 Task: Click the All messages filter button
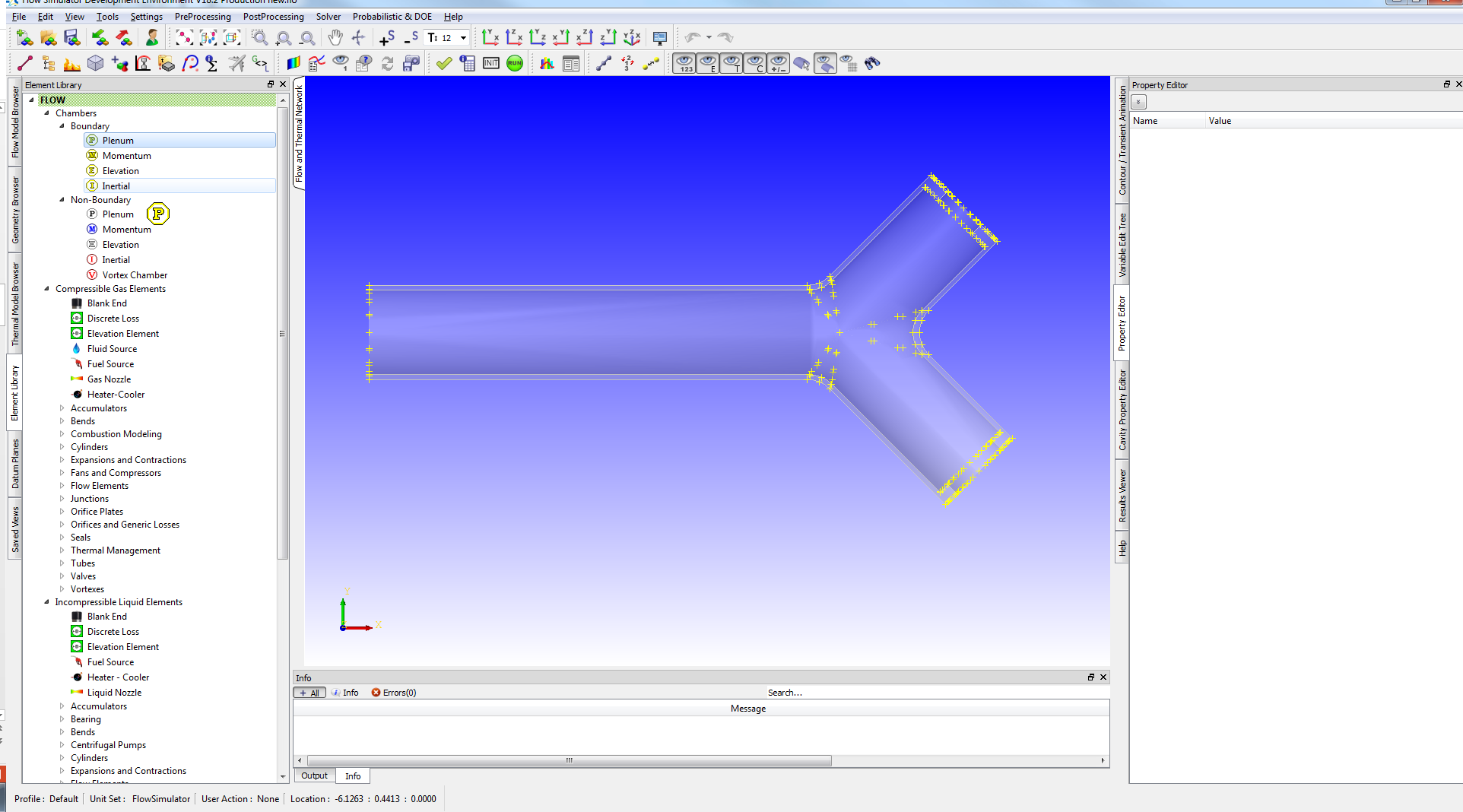click(x=309, y=693)
